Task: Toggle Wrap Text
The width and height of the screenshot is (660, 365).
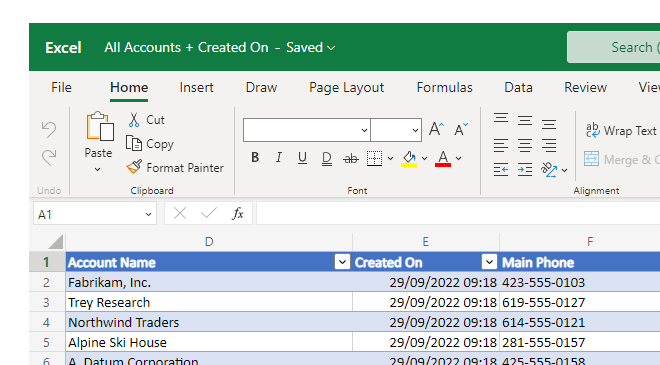Action: tap(621, 131)
